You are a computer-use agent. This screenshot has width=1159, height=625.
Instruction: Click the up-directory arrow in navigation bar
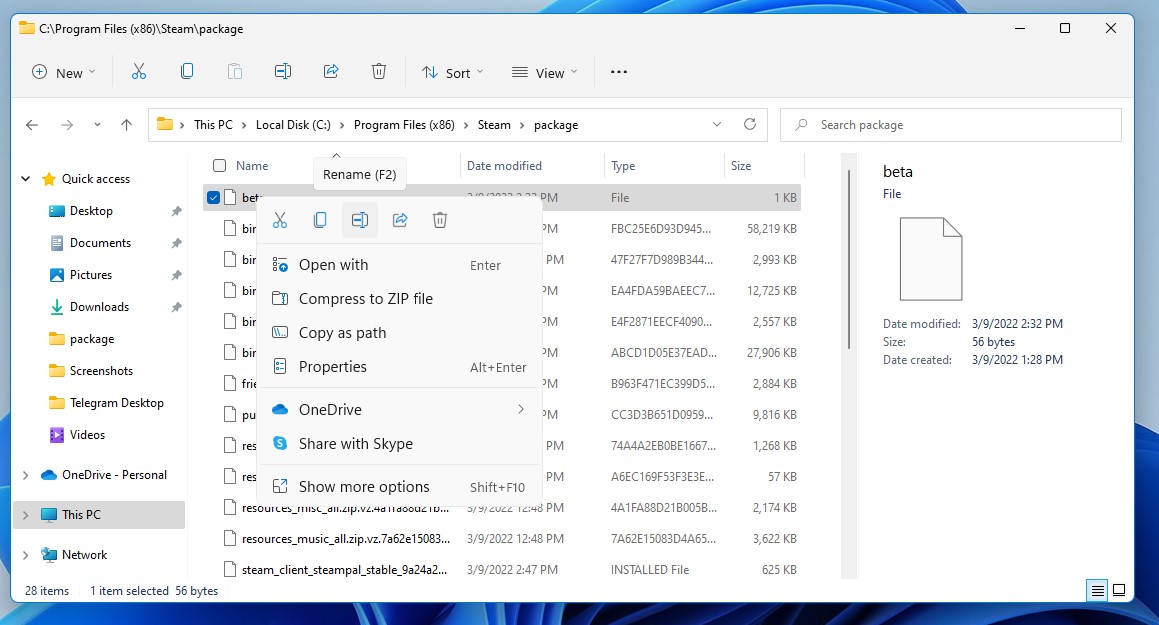(126, 125)
